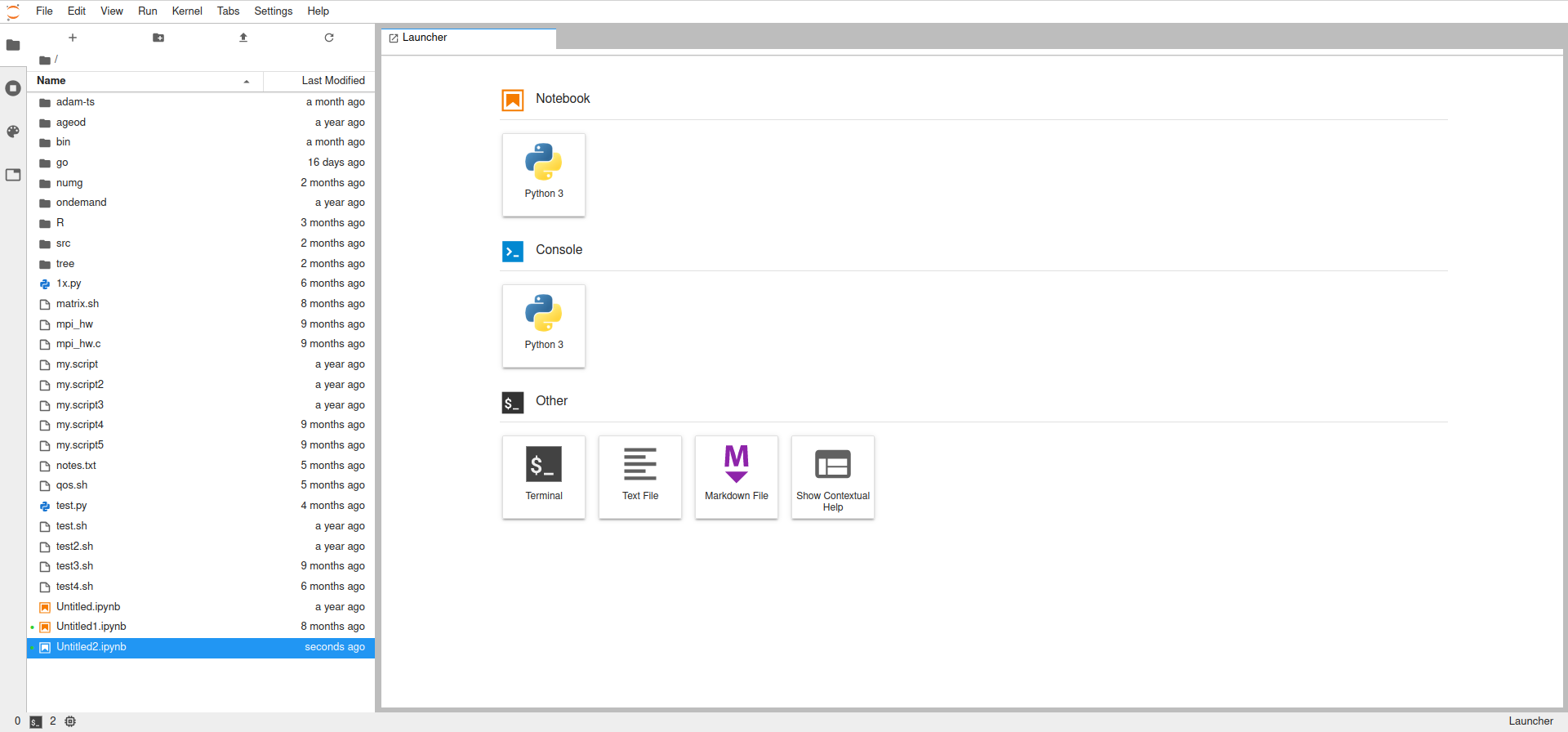The height and width of the screenshot is (732, 1568).
Task: Select the my.script4 file
Action: [201, 425]
